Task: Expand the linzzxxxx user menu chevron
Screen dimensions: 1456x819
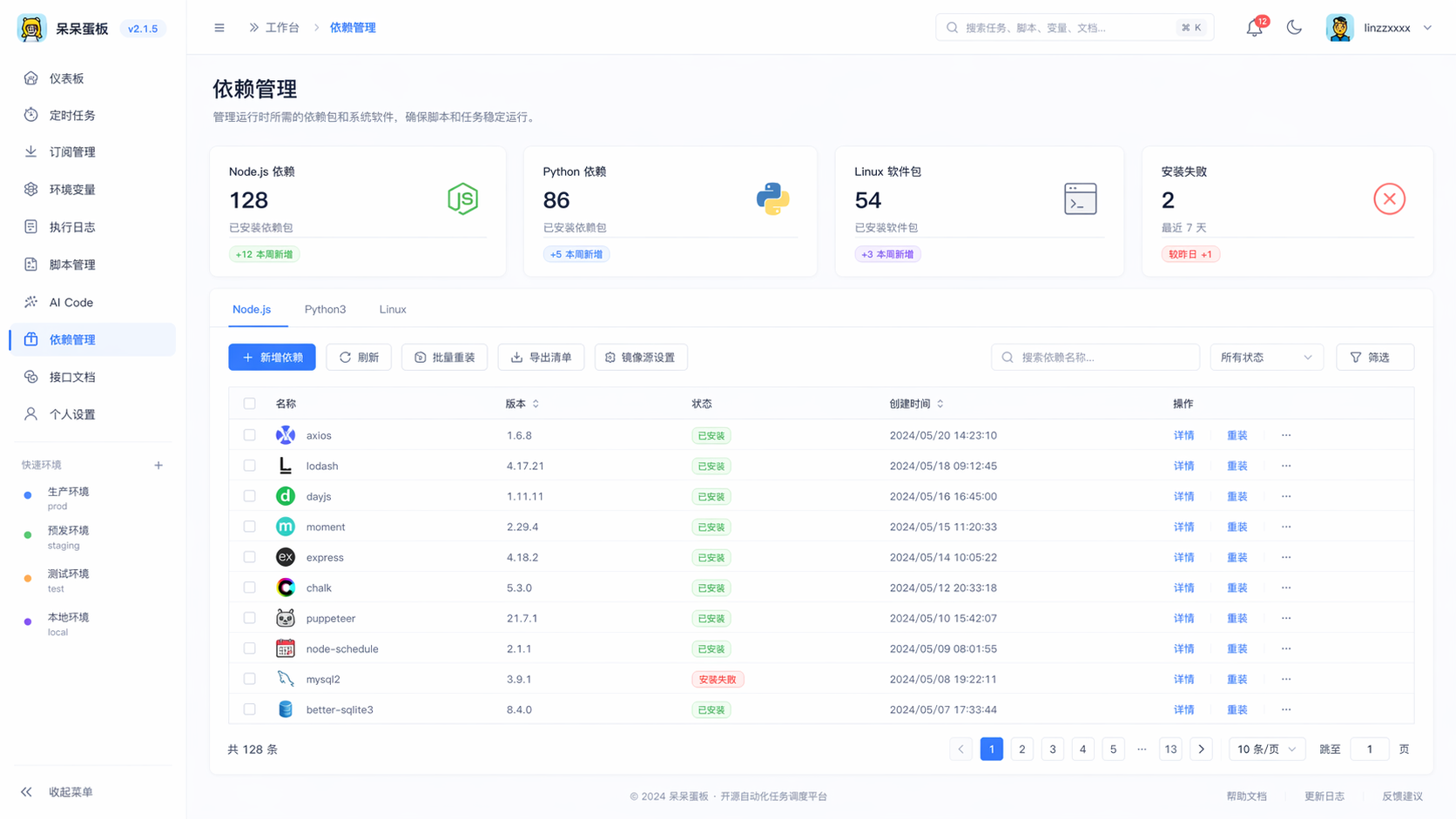Action: pyautogui.click(x=1427, y=28)
